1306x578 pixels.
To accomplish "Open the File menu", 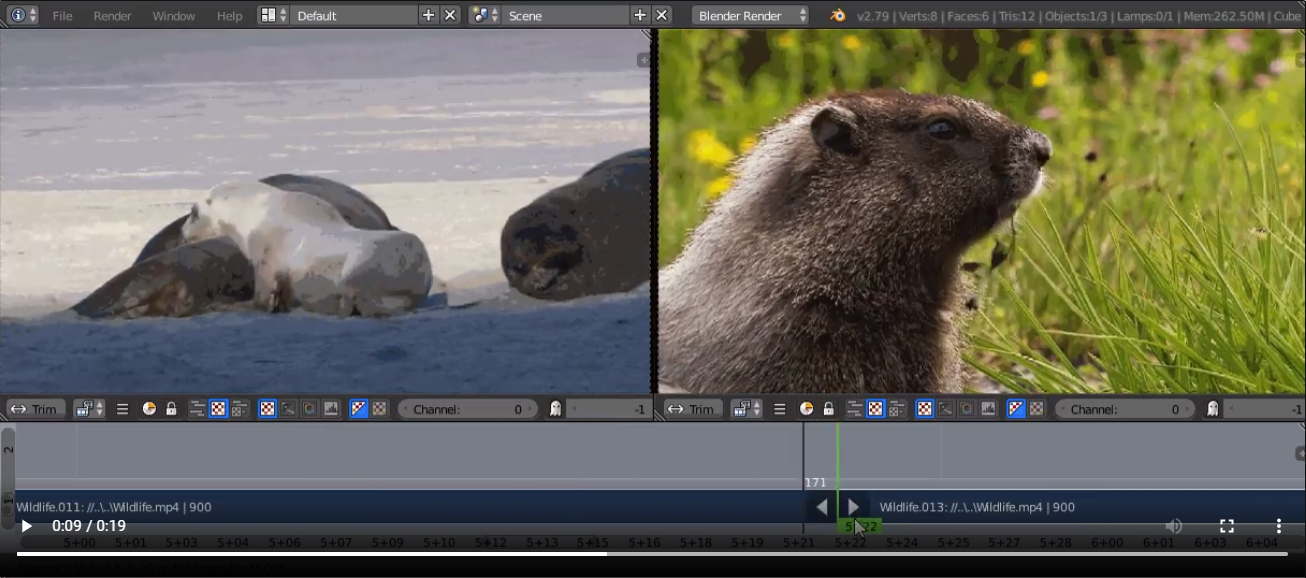I will [62, 15].
